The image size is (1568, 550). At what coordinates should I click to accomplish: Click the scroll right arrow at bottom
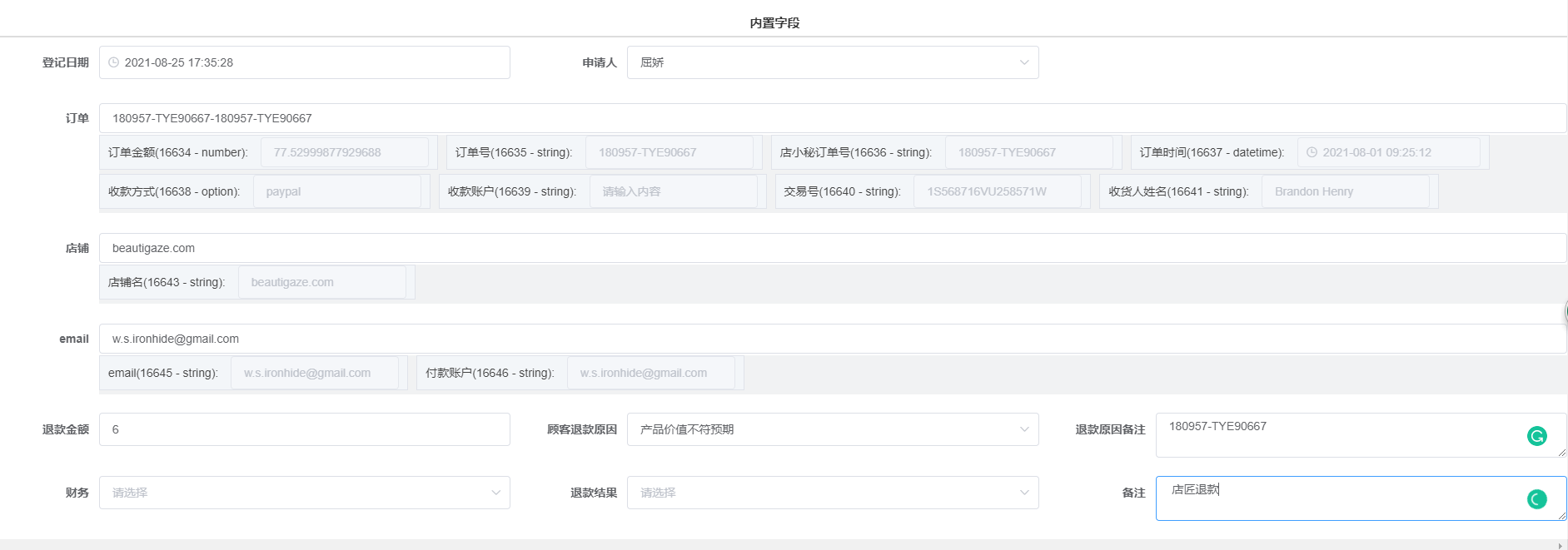tap(1560, 546)
